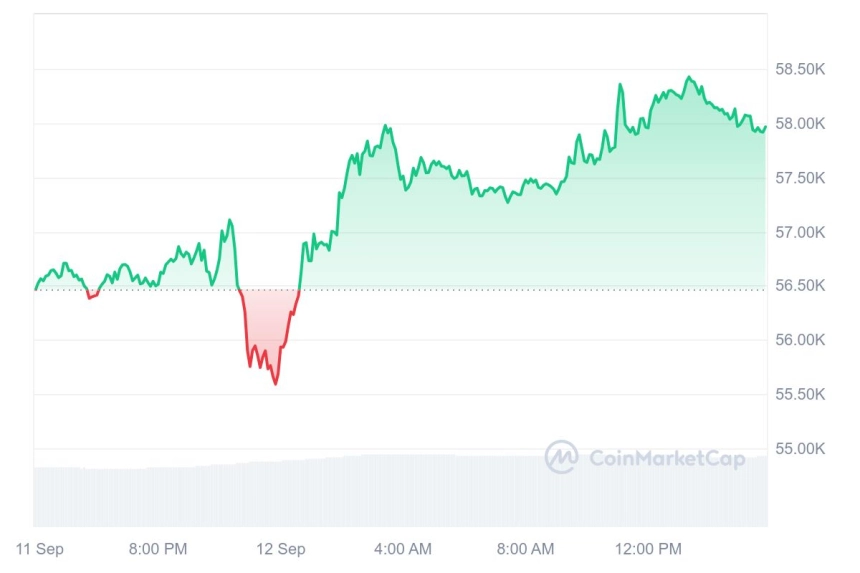Click the 57.00K price axis label
The image size is (860, 573).
pos(800,232)
